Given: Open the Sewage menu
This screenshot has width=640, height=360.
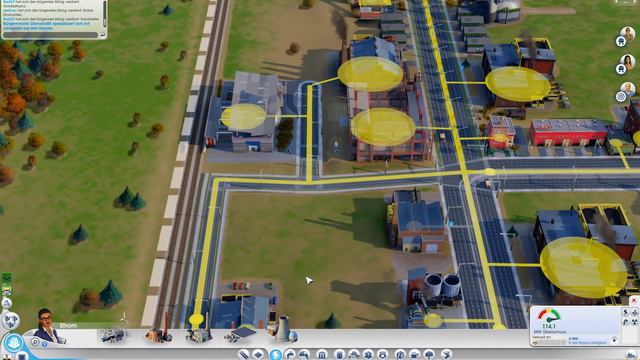Looking at the screenshot, I should click(304, 355).
